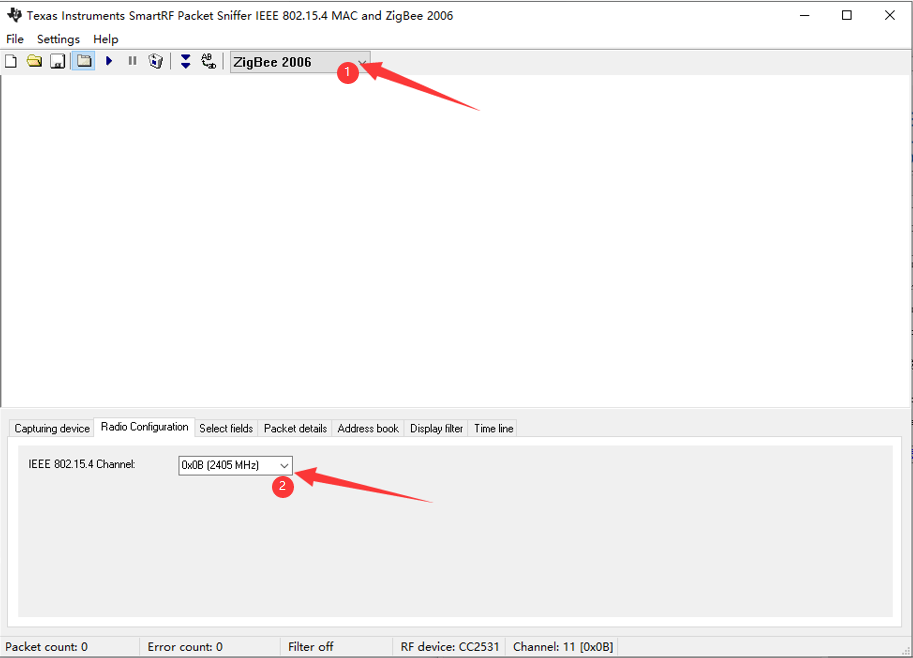The image size is (913, 658).
Task: Click the RF device: CC2531 status entry
Action: (x=450, y=646)
